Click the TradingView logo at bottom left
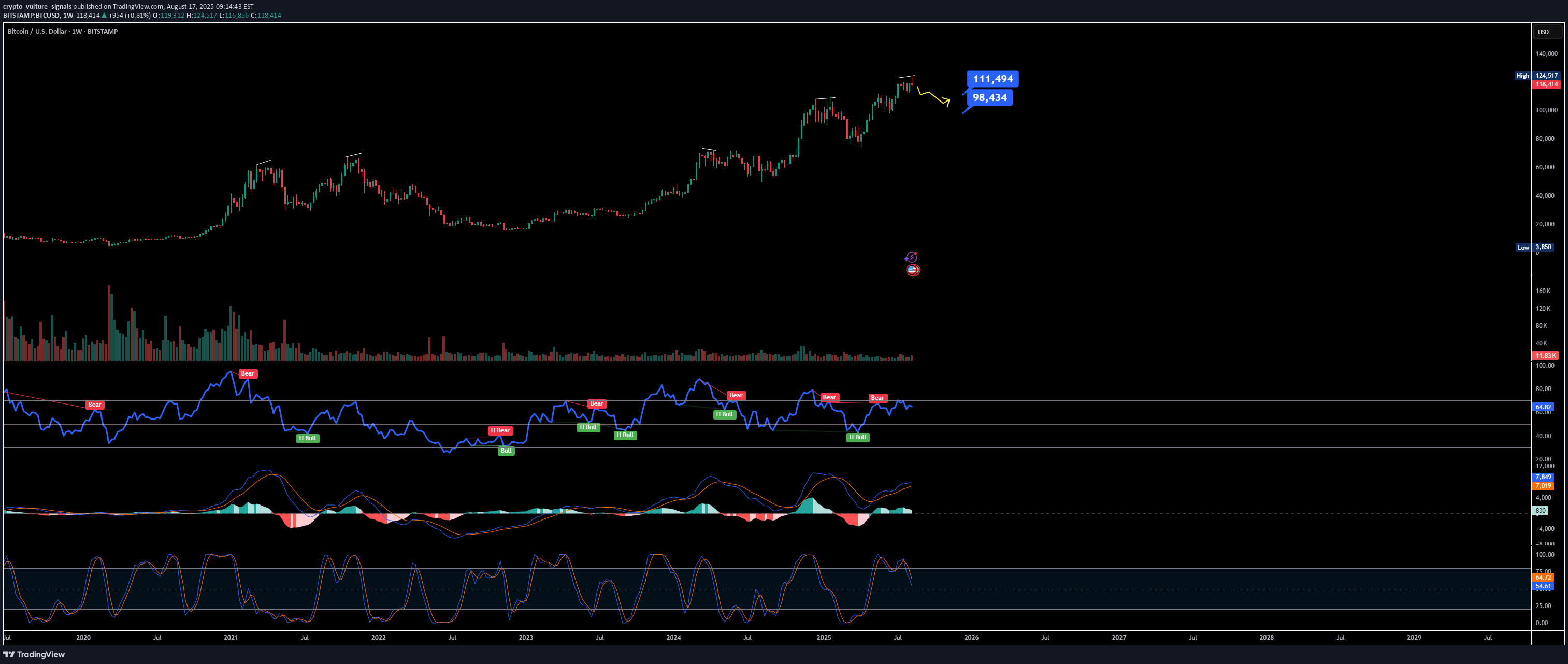 [34, 654]
